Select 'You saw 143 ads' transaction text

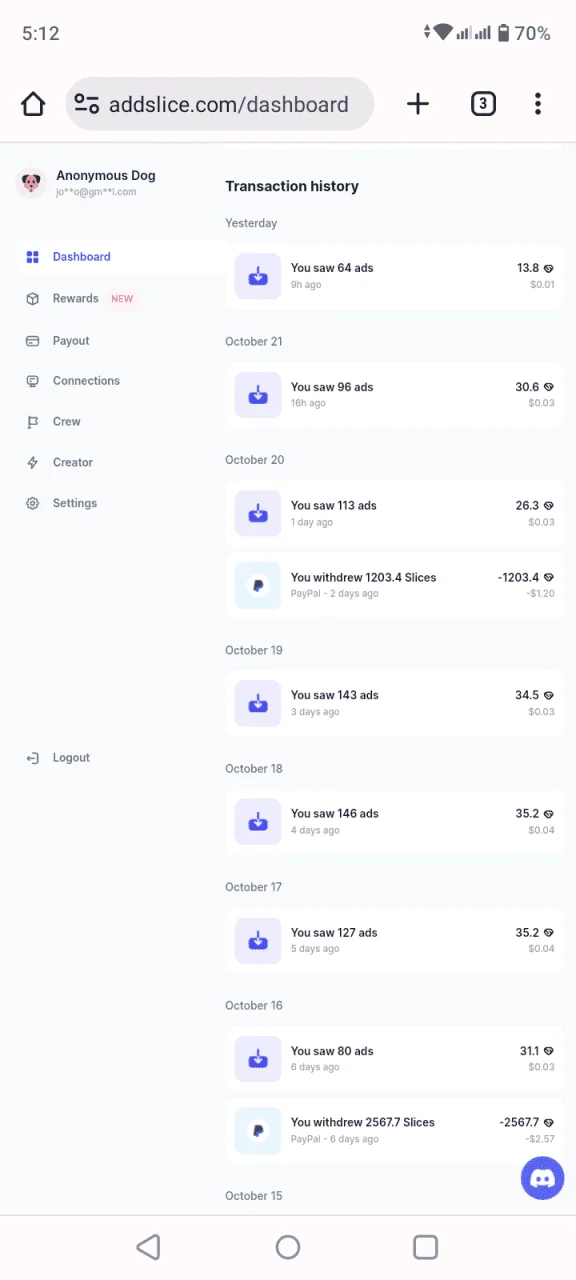pos(335,695)
